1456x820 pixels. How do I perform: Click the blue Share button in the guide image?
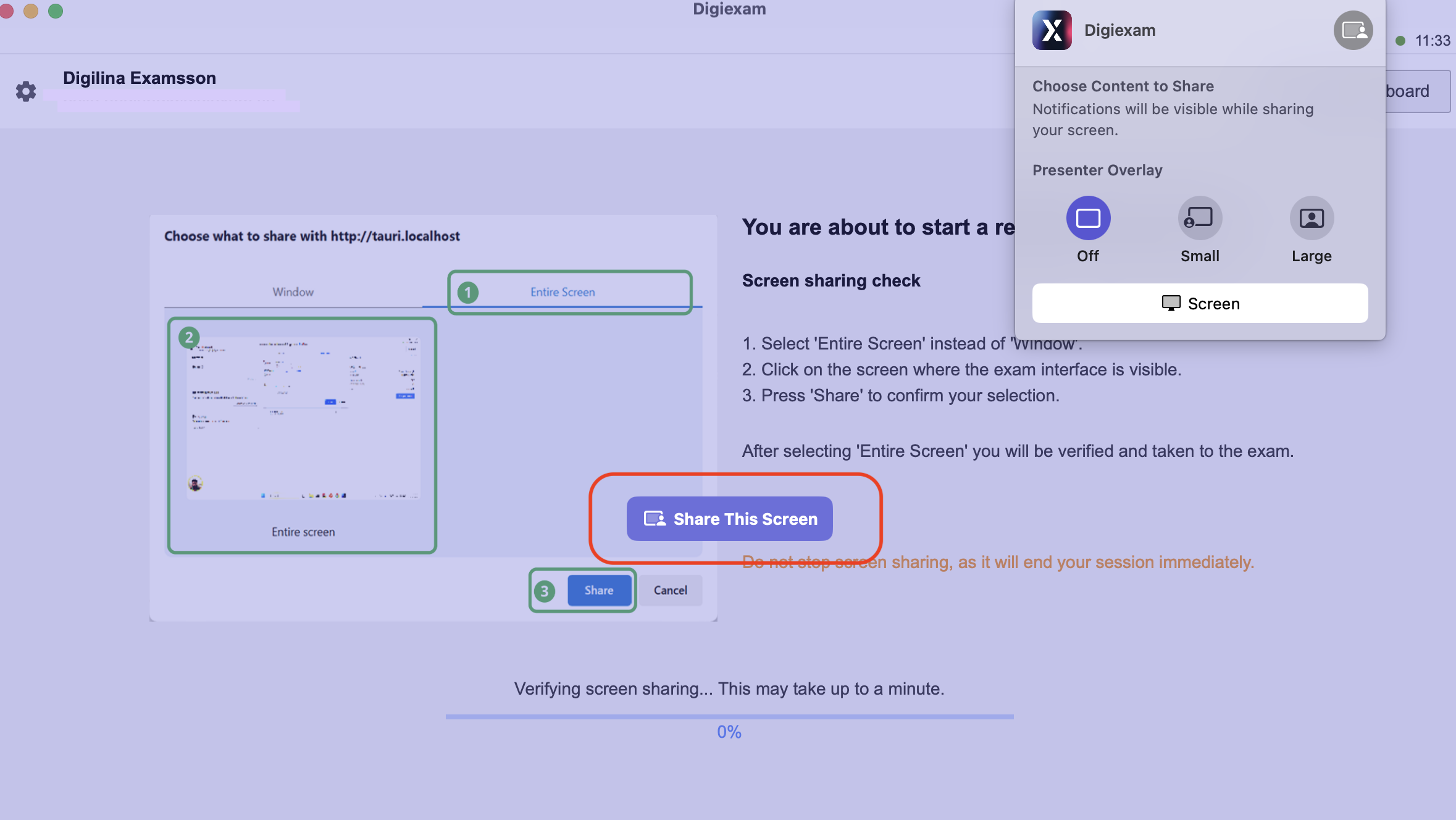pyautogui.click(x=599, y=590)
